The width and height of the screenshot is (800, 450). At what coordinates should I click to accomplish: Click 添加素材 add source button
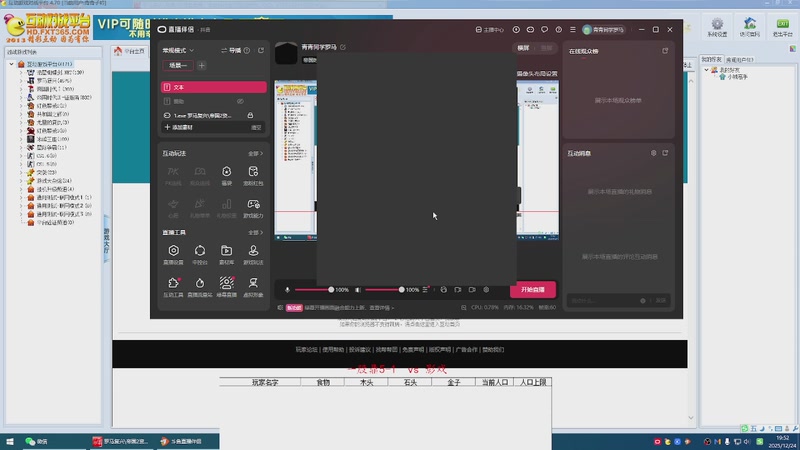179,127
